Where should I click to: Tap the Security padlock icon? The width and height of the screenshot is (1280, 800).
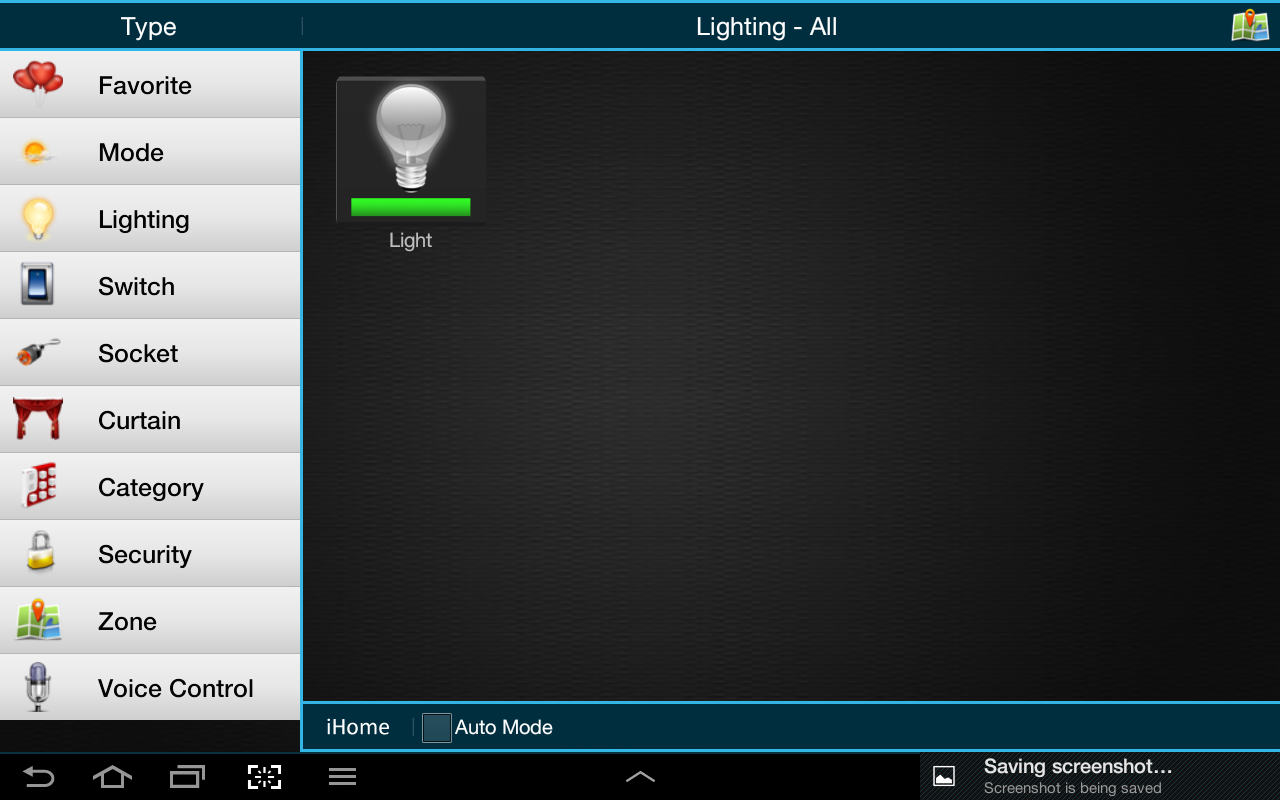(x=40, y=551)
